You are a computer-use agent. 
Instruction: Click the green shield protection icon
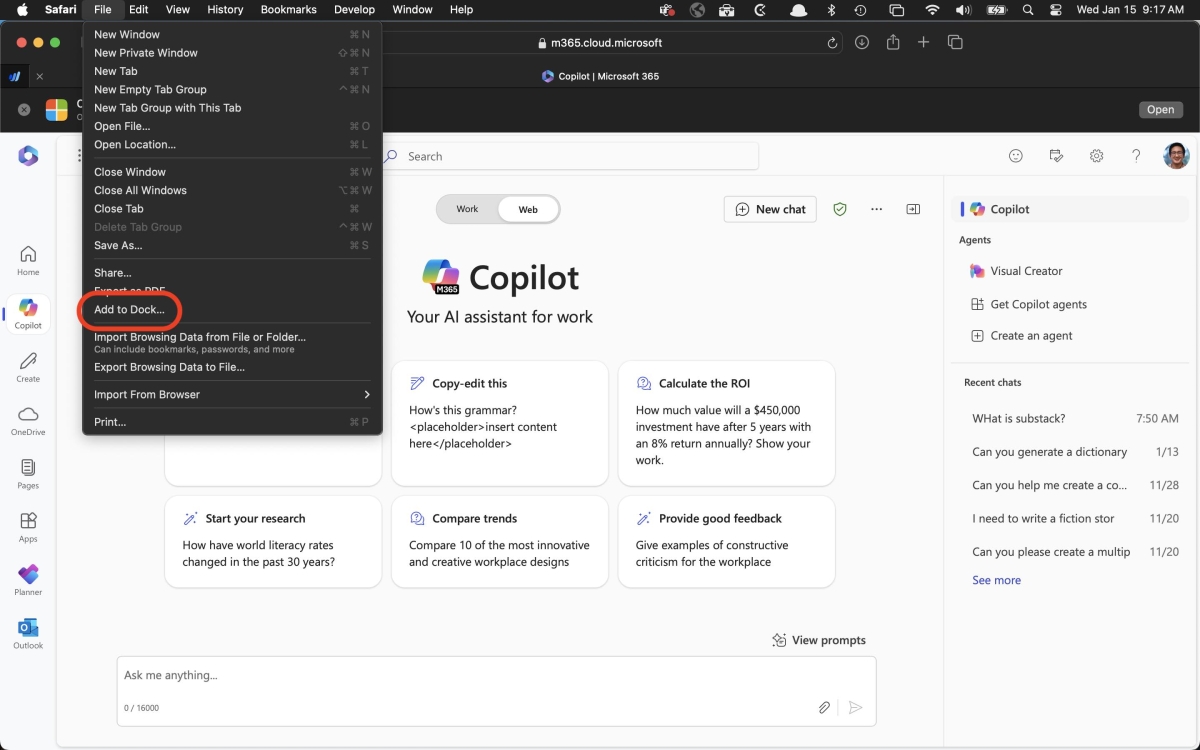pyautogui.click(x=840, y=209)
